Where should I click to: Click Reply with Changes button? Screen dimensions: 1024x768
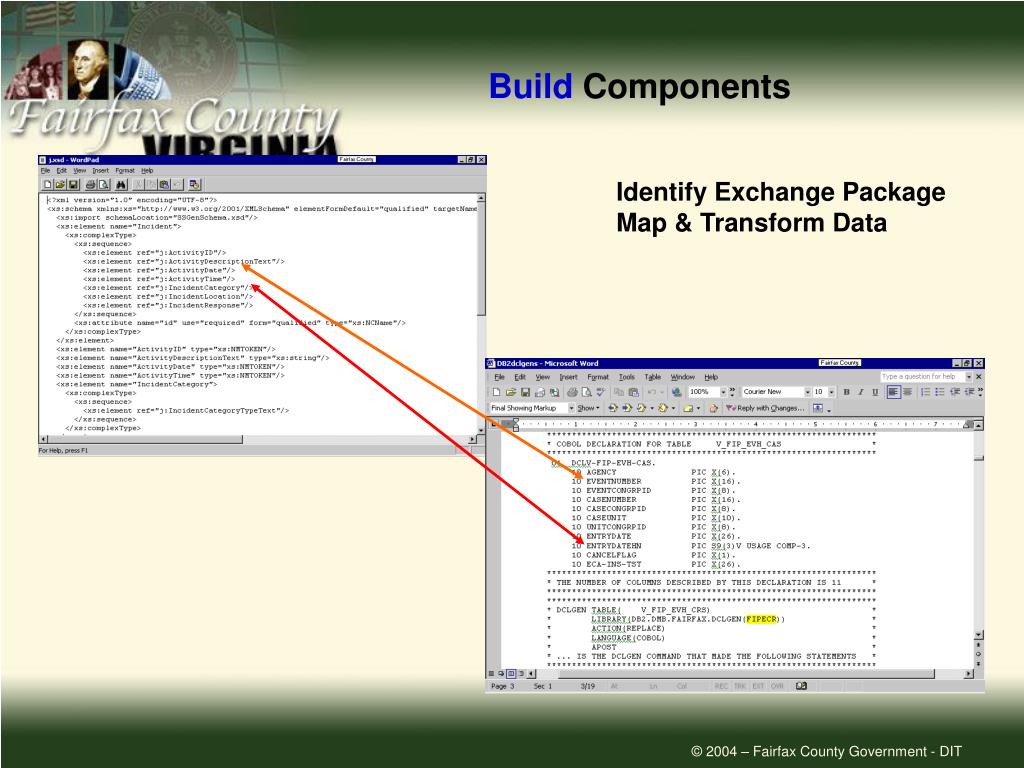[x=765, y=408]
